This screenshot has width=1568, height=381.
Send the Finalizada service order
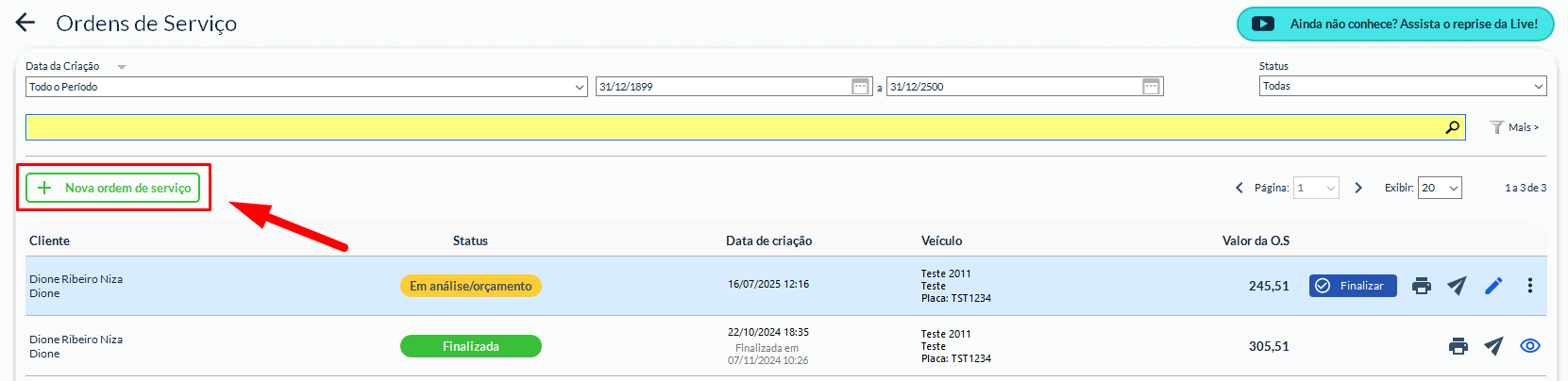1493,346
